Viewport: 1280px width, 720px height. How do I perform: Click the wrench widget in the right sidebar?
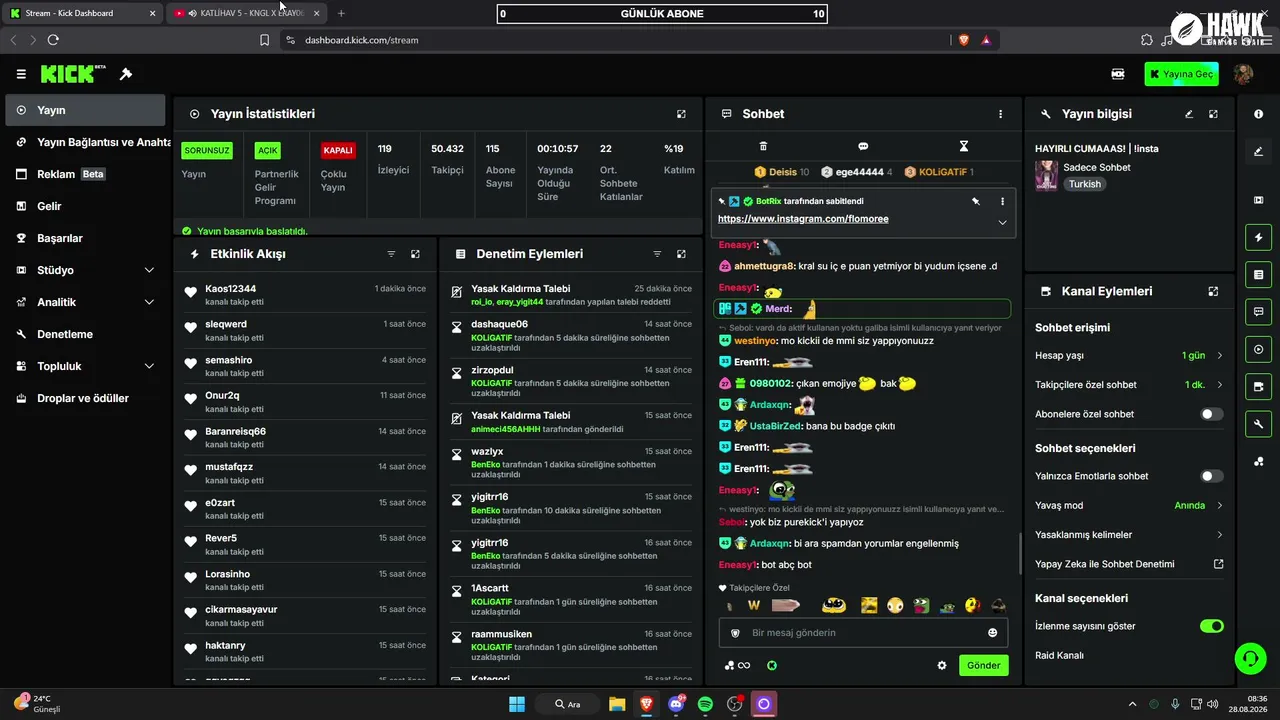[1258, 424]
